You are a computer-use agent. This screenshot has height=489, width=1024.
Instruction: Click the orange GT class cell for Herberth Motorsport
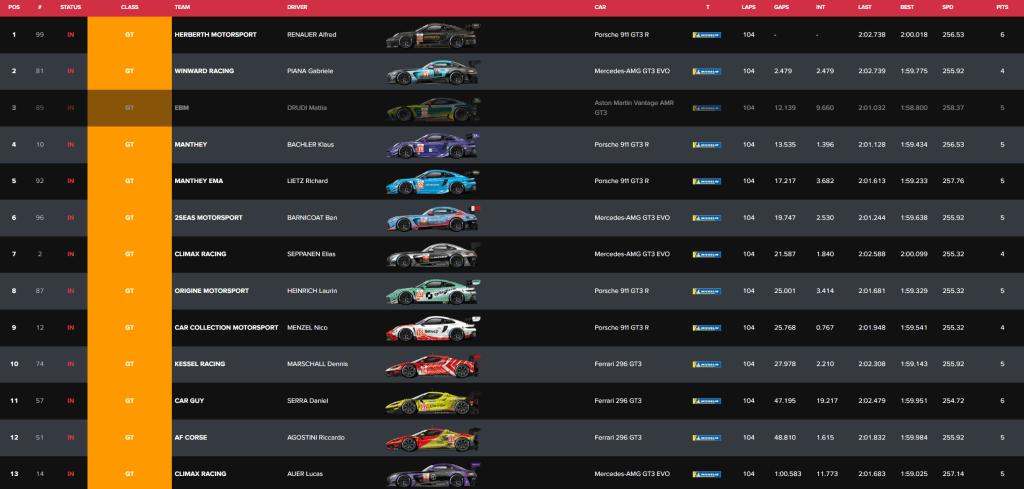pos(129,35)
